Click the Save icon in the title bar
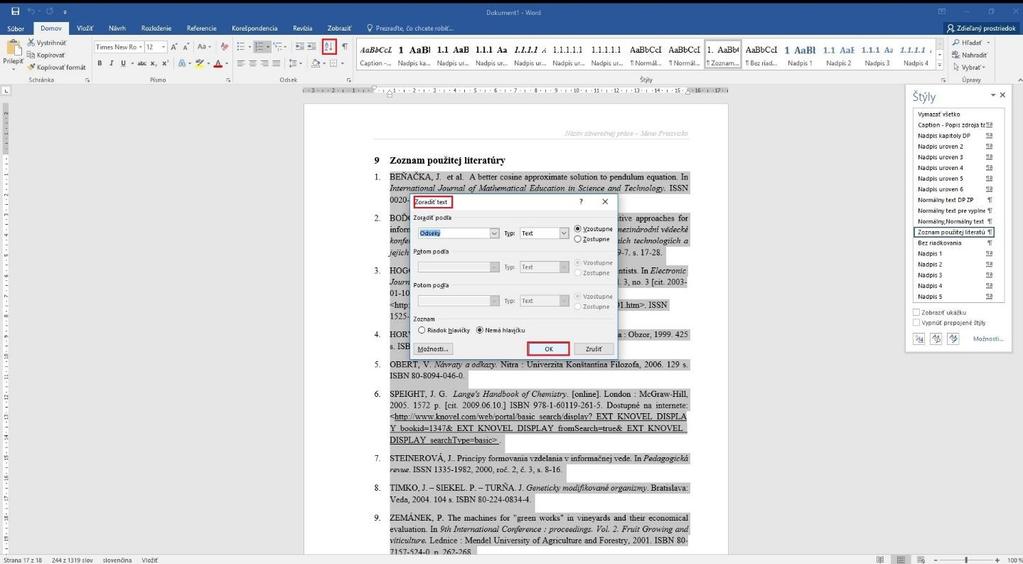This screenshot has width=1023, height=564. 15,12
